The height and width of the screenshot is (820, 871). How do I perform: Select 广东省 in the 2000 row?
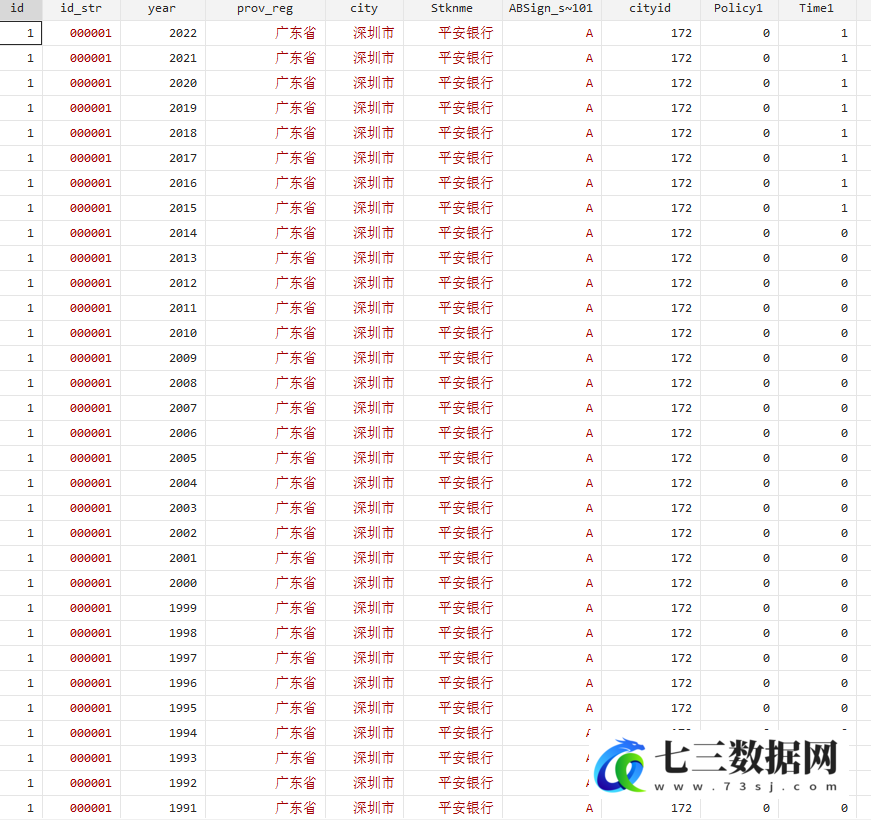coord(296,583)
